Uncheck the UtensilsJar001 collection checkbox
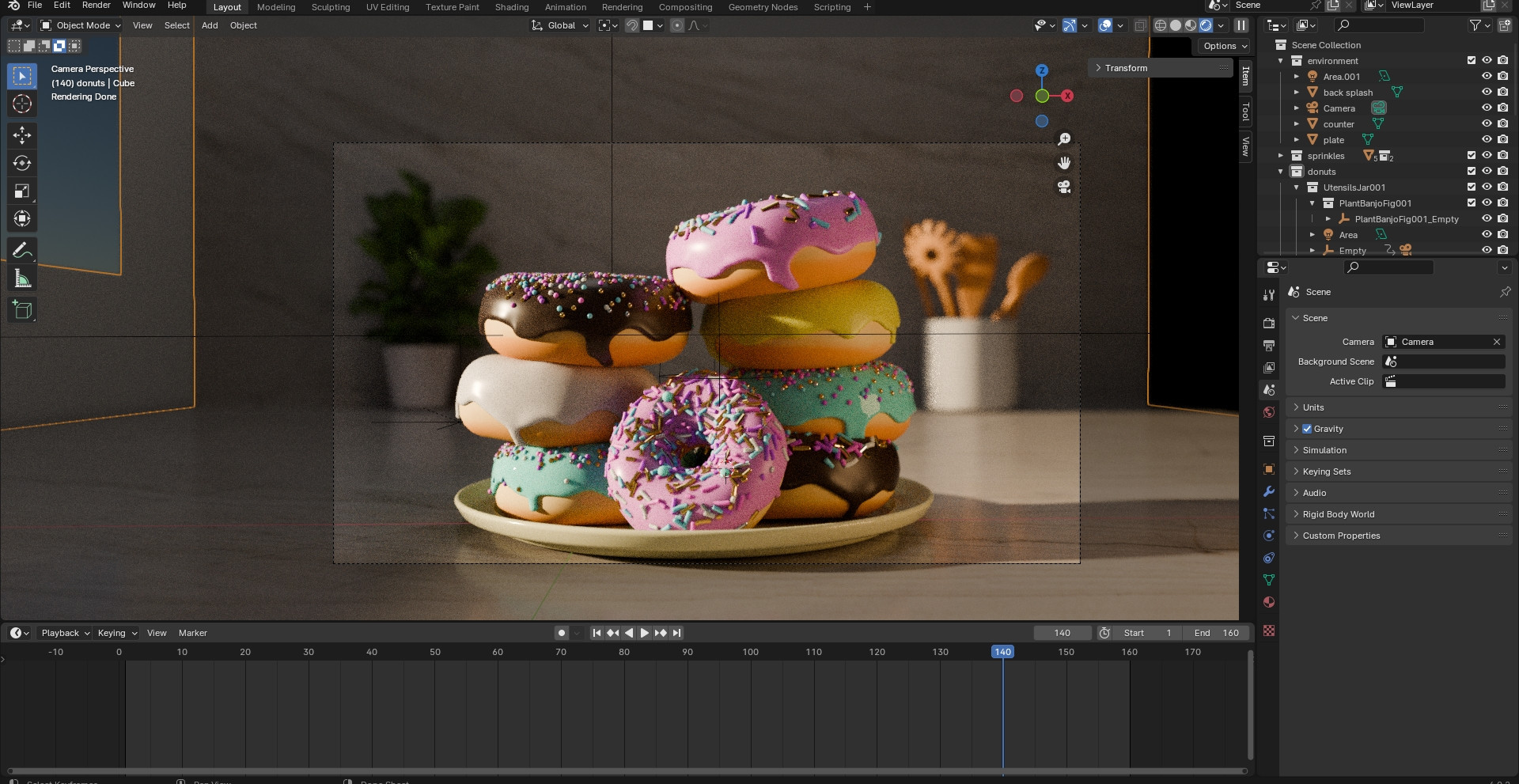 coord(1472,187)
